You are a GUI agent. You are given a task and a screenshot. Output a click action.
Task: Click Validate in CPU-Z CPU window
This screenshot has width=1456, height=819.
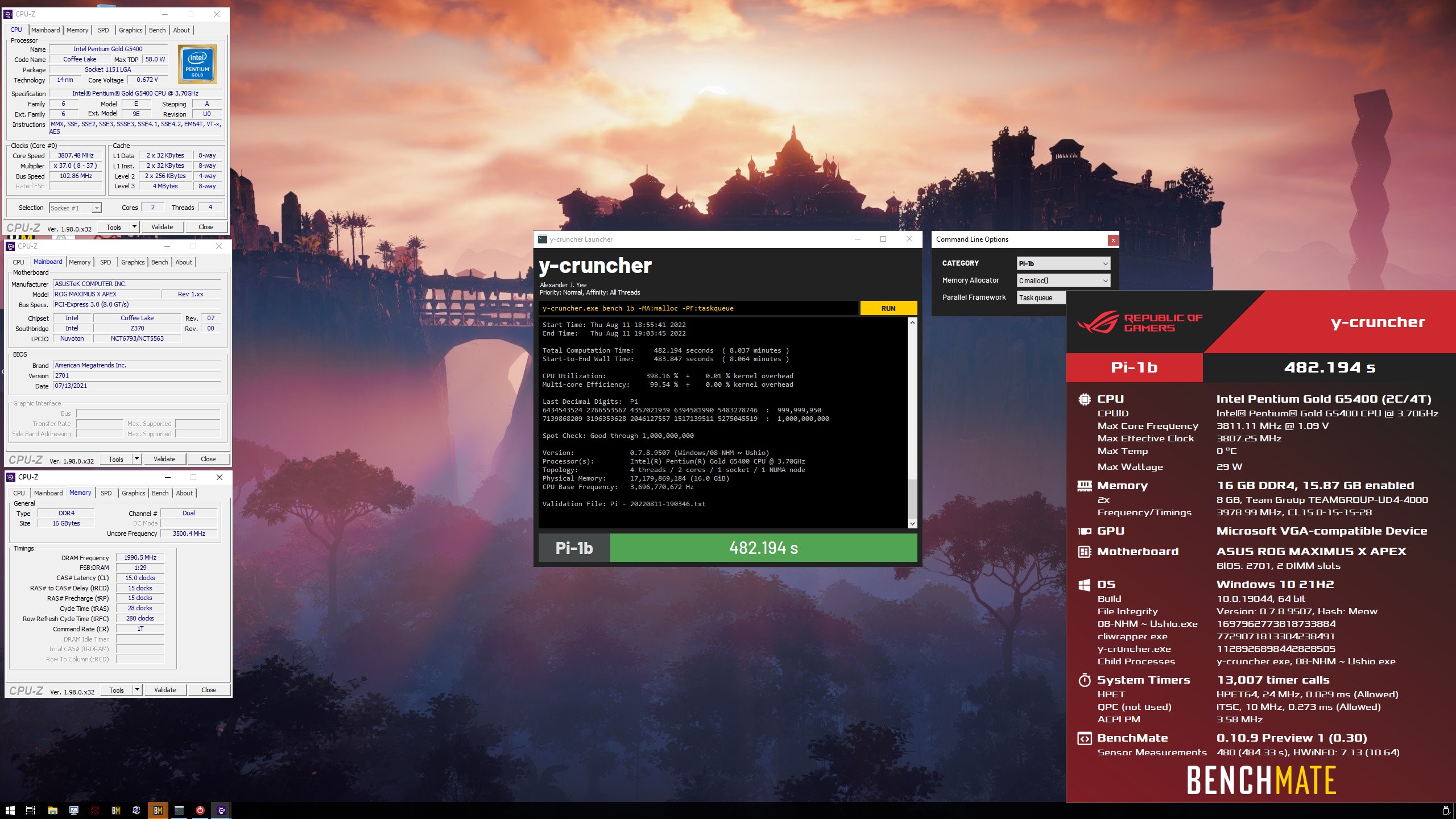162,227
